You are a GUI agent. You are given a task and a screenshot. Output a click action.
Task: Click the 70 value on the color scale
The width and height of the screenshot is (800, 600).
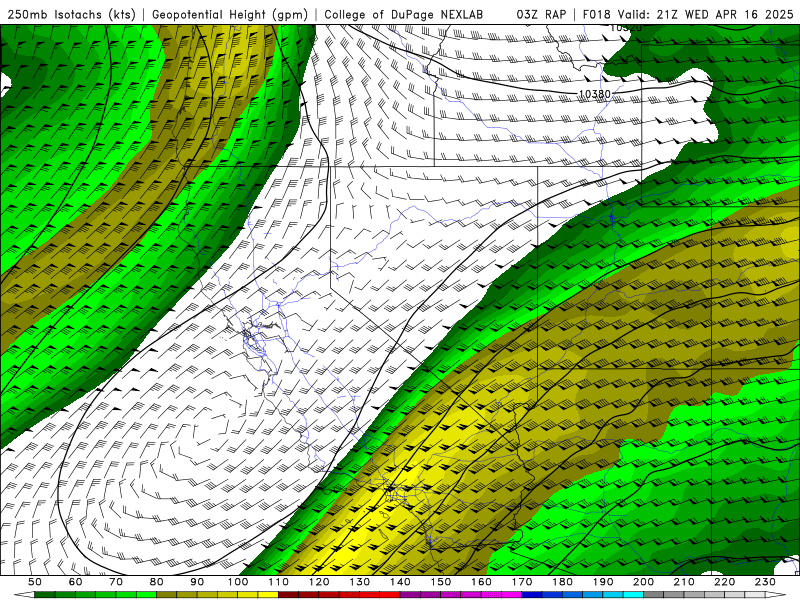coord(116,582)
